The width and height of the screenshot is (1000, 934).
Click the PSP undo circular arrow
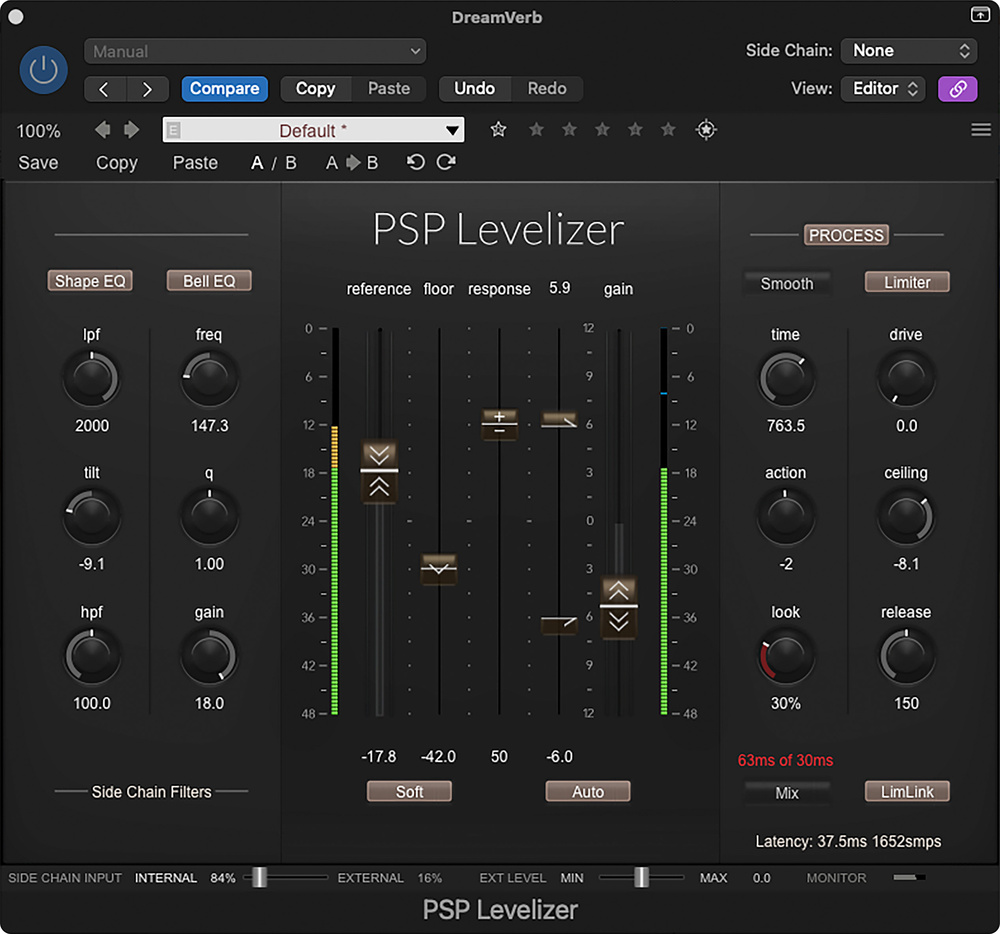coord(415,163)
